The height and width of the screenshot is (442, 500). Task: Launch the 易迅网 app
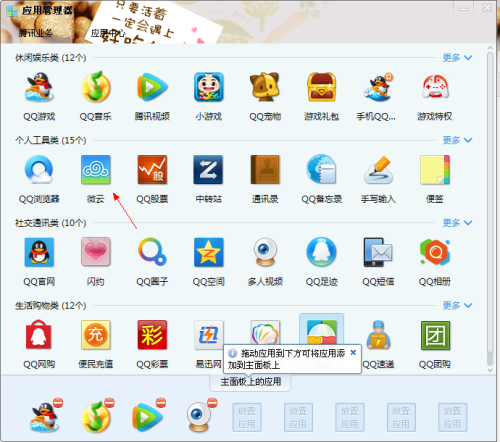209,335
